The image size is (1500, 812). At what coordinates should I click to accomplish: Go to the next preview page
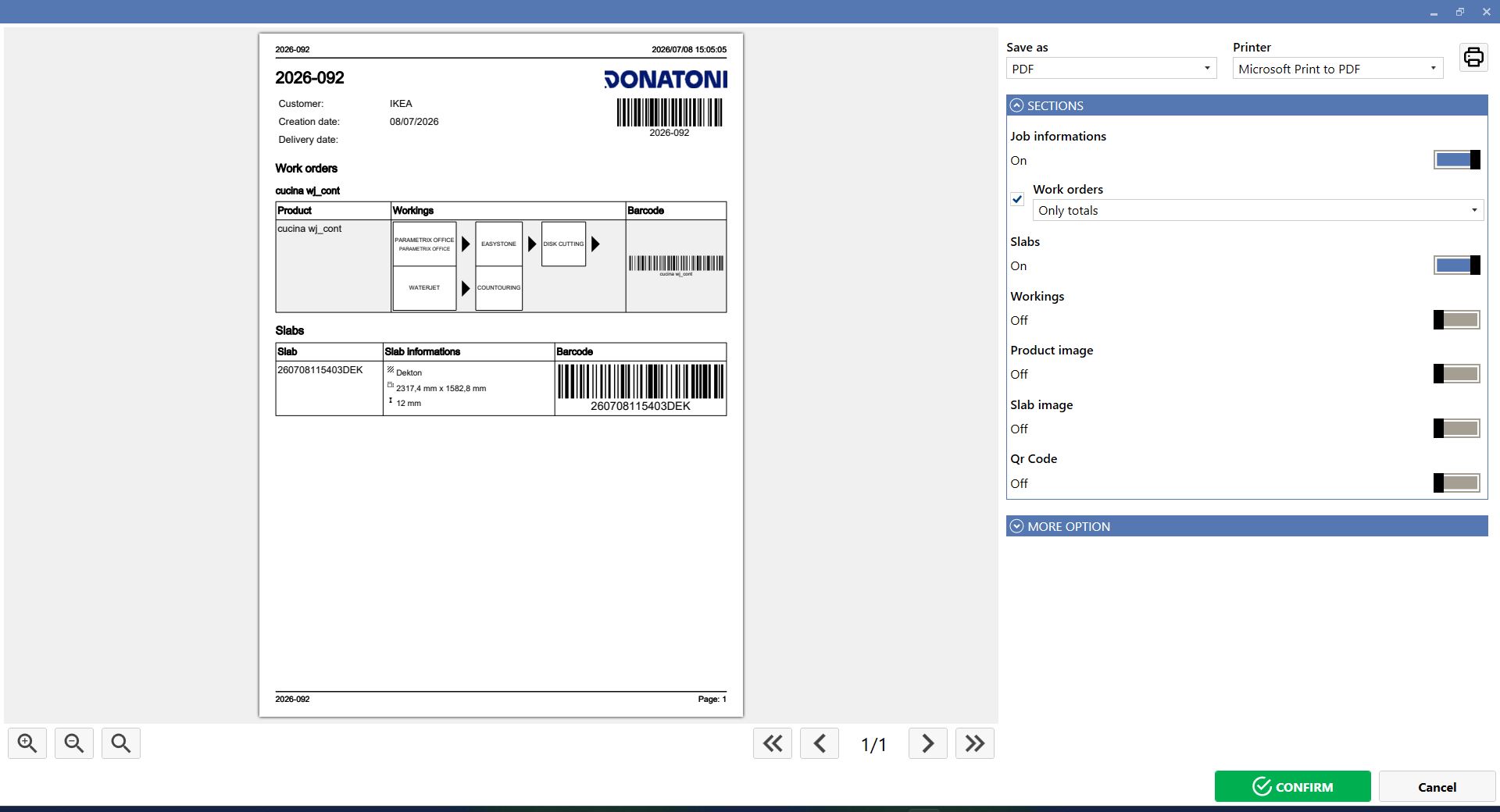pyautogui.click(x=928, y=743)
